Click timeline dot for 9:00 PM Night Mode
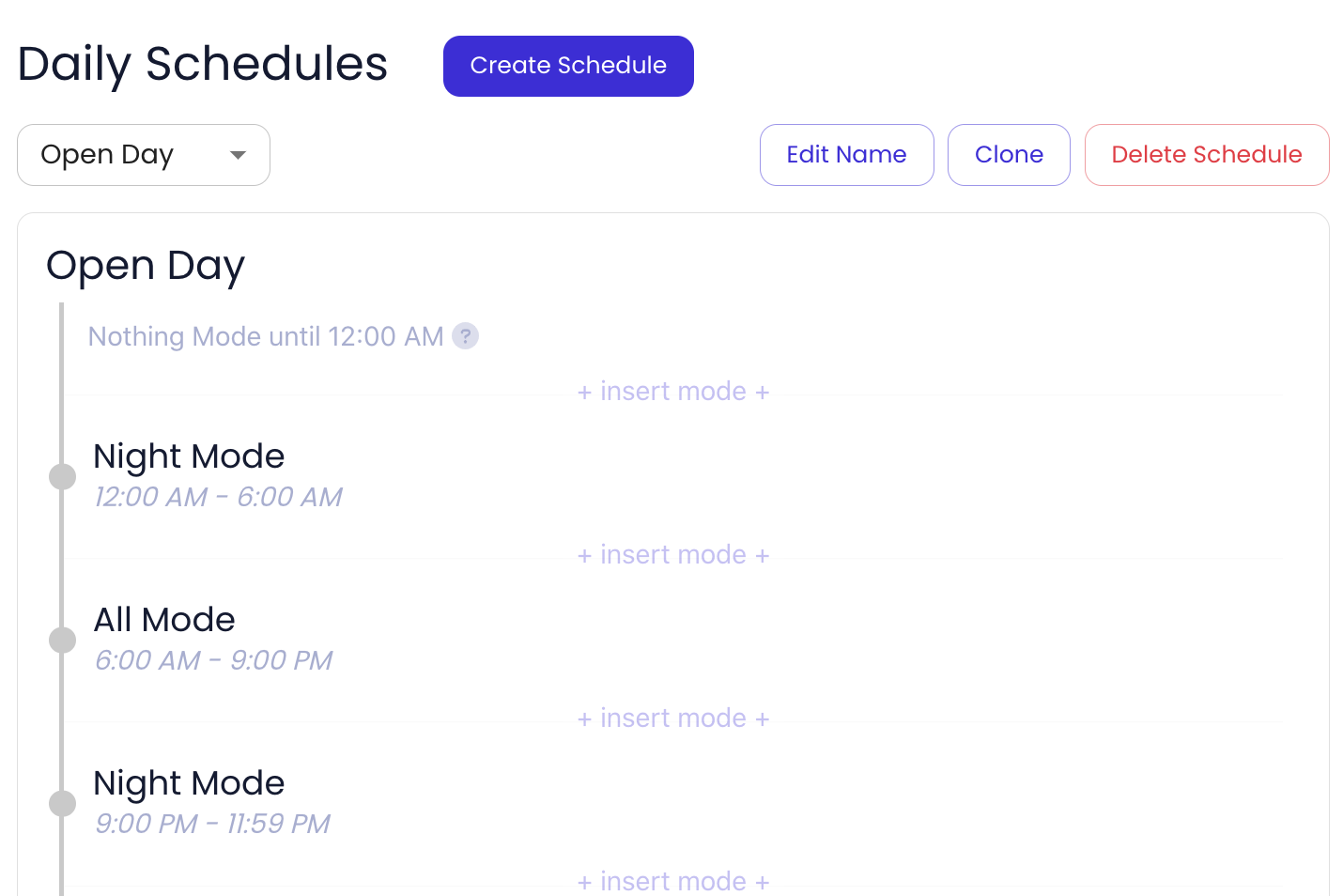The image size is (1343, 896). pos(63,804)
